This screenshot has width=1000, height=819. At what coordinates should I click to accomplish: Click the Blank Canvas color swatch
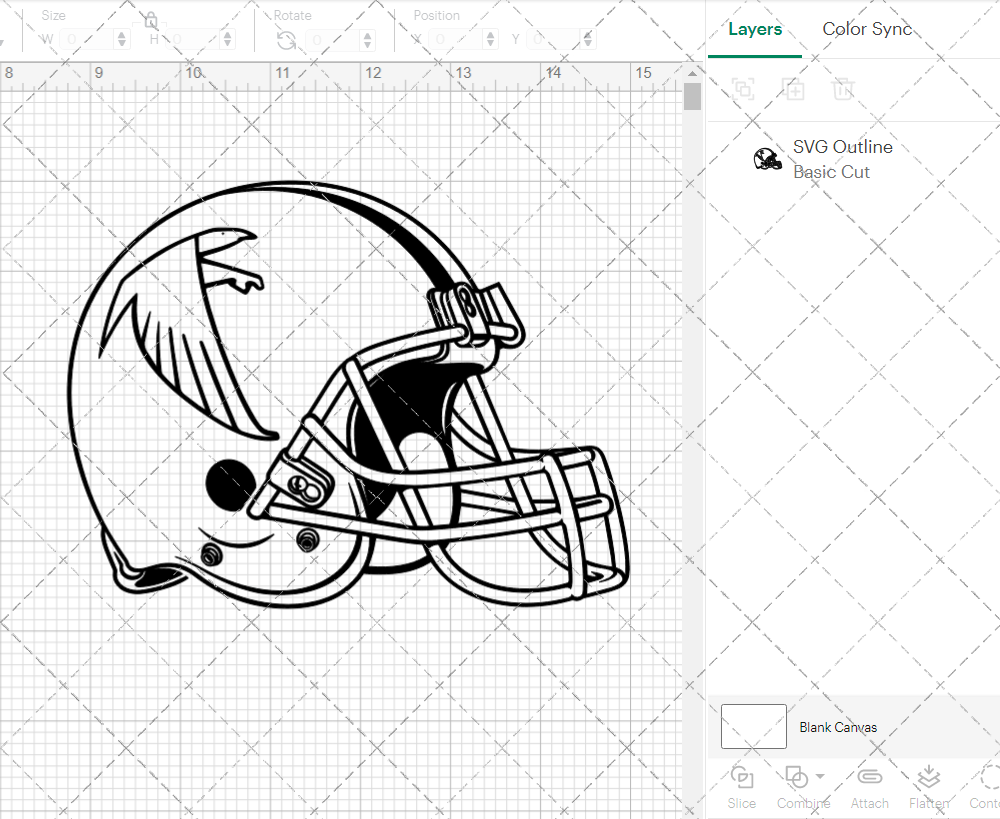click(753, 727)
